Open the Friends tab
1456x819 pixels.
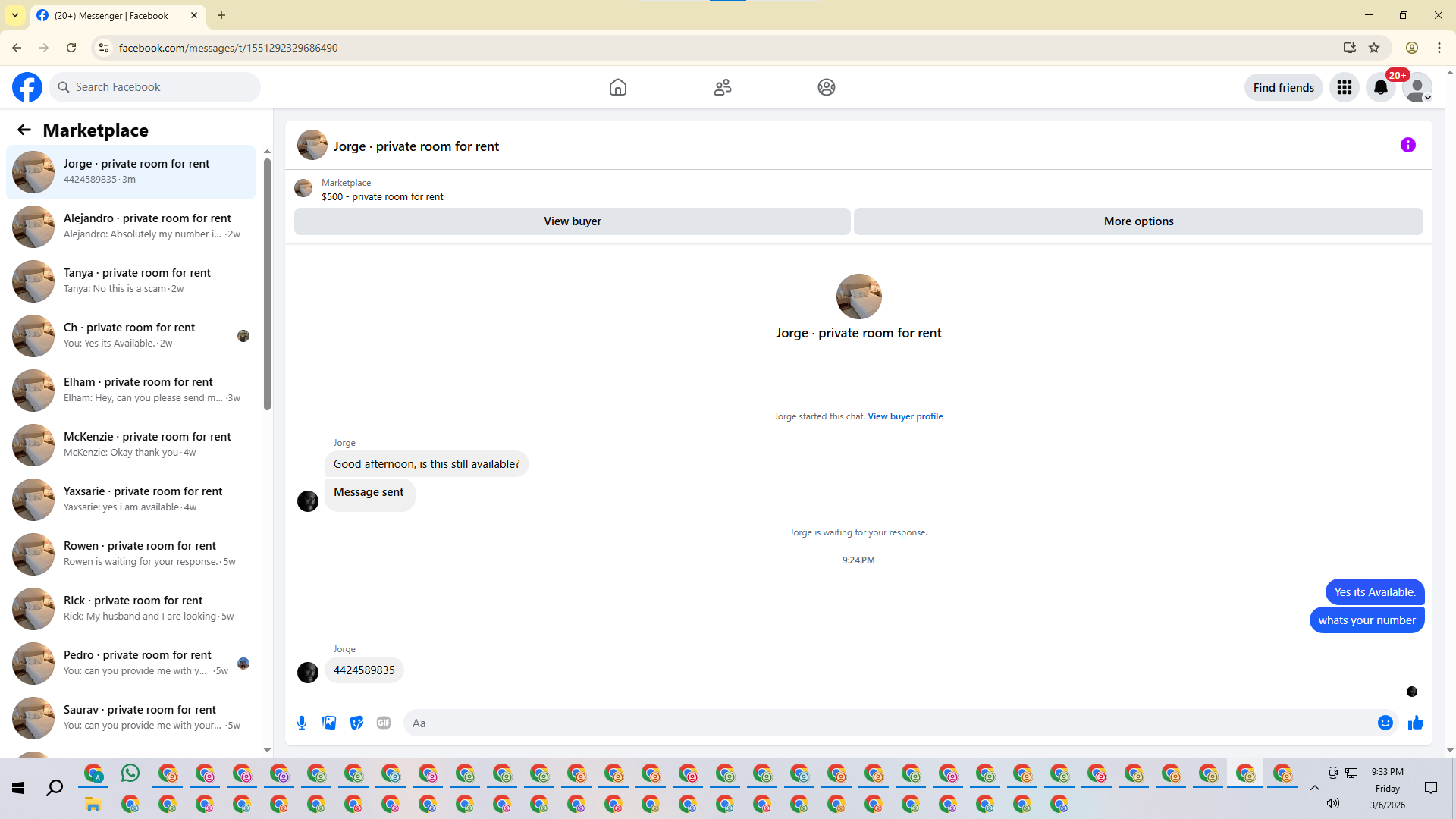[x=722, y=87]
